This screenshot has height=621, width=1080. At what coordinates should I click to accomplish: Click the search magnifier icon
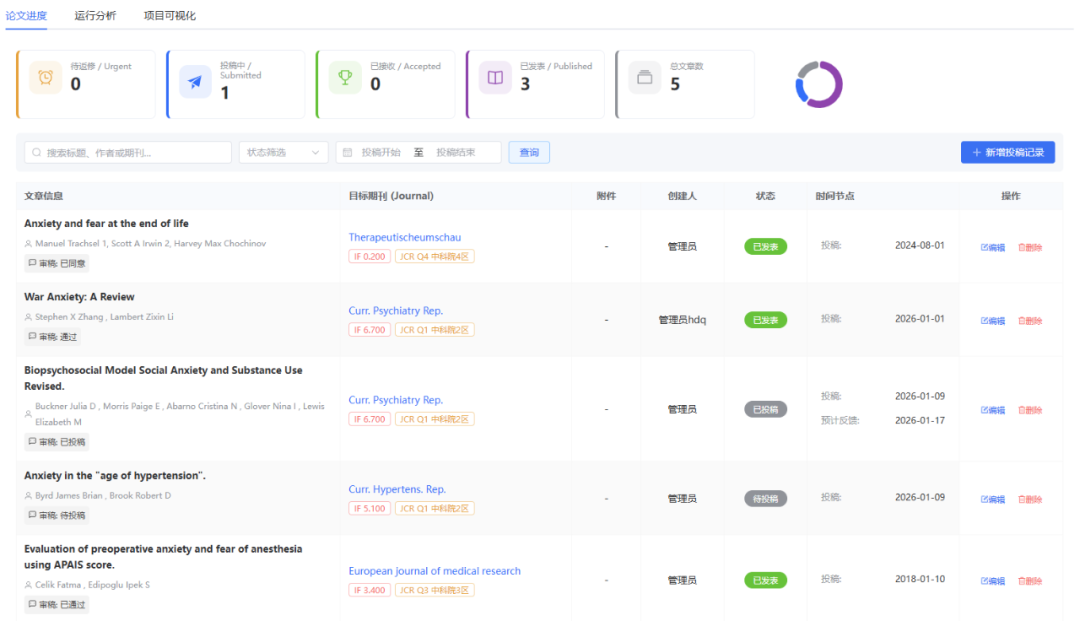click(x=37, y=153)
